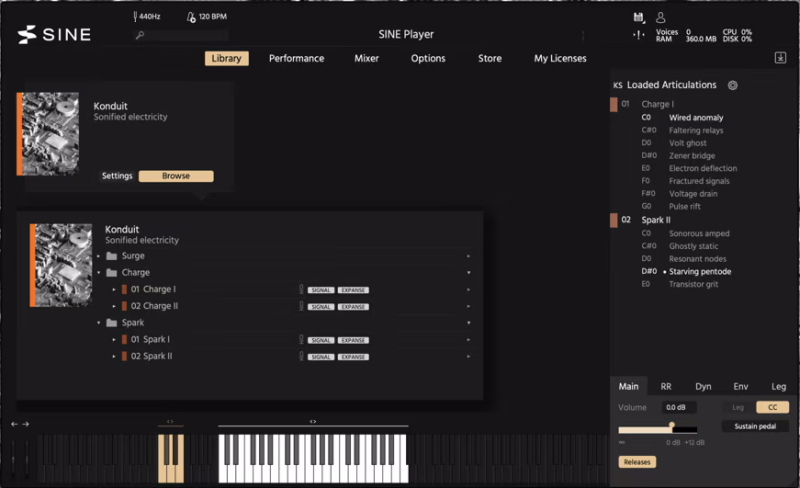Open the Options tab
The height and width of the screenshot is (488, 800).
[x=428, y=58]
